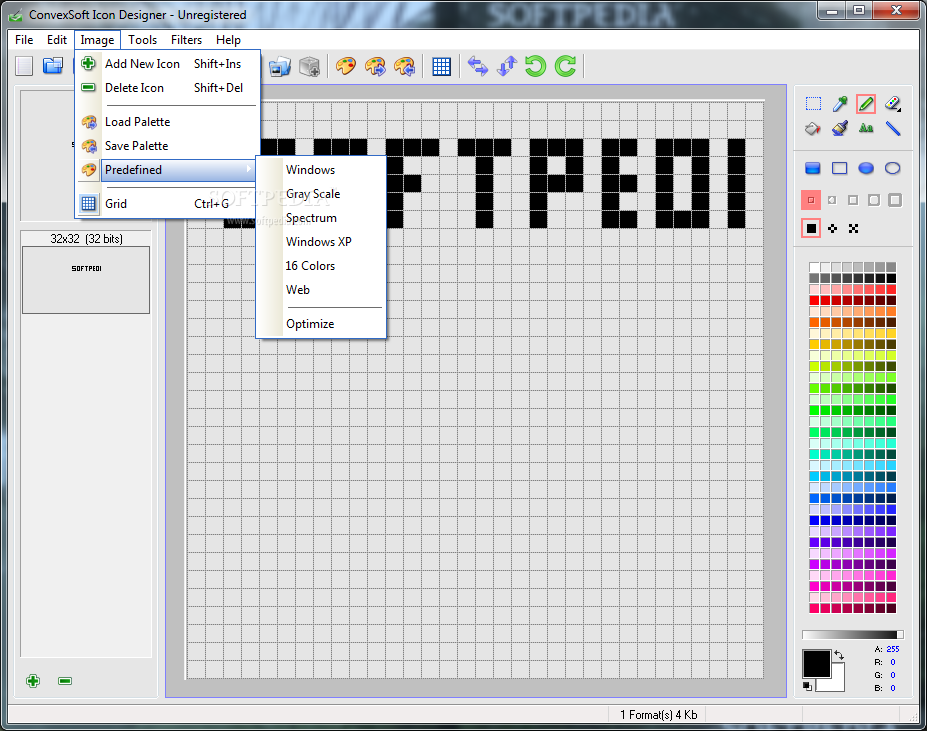Screen dimensions: 927x731
Task: Open the File menu
Action: (24, 40)
